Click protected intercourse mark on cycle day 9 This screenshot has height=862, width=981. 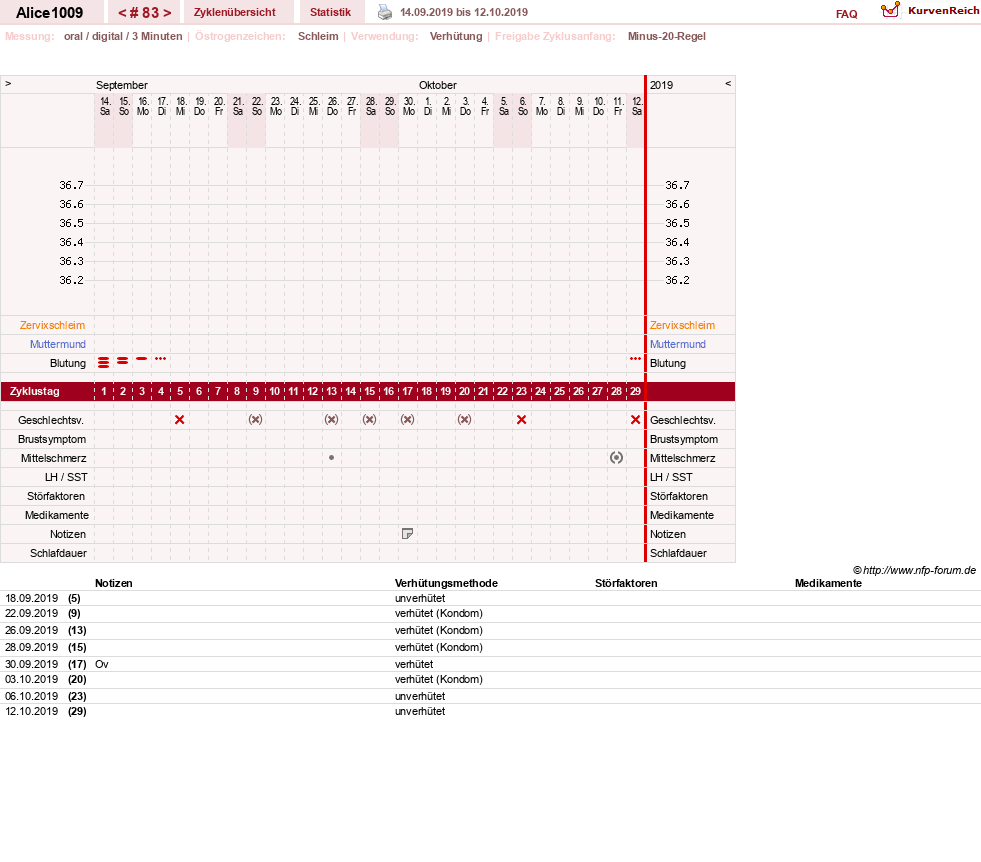pyautogui.click(x=255, y=420)
